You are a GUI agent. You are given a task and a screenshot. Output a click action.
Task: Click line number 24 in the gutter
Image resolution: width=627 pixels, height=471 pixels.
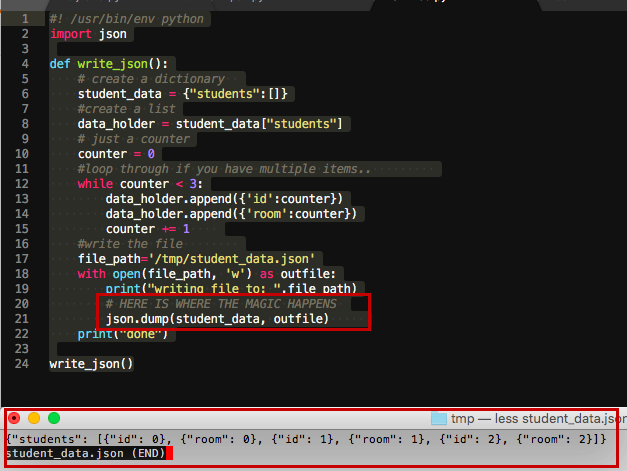coord(22,364)
